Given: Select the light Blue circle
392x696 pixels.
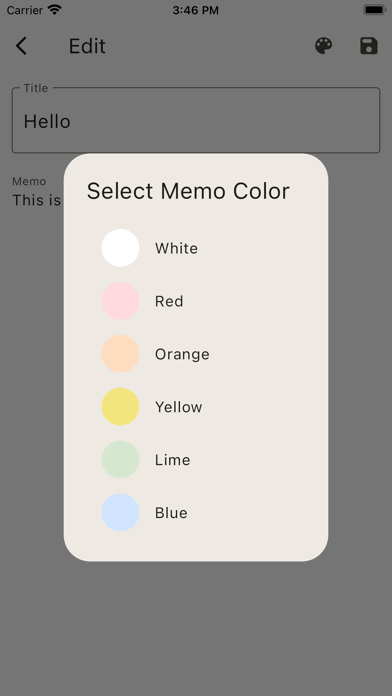Looking at the screenshot, I should coord(120,512).
